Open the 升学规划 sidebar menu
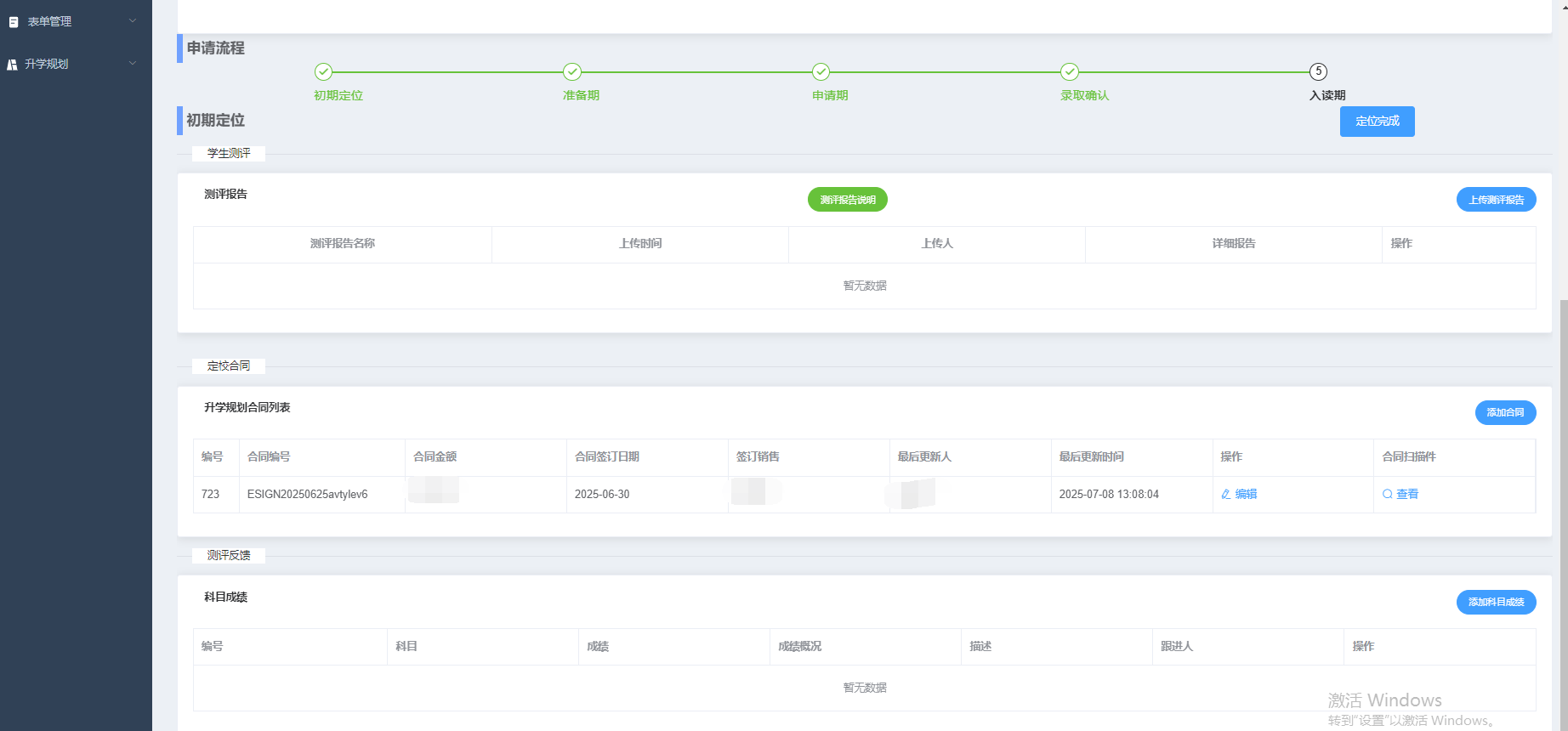The width and height of the screenshot is (1568, 731). pos(76,64)
